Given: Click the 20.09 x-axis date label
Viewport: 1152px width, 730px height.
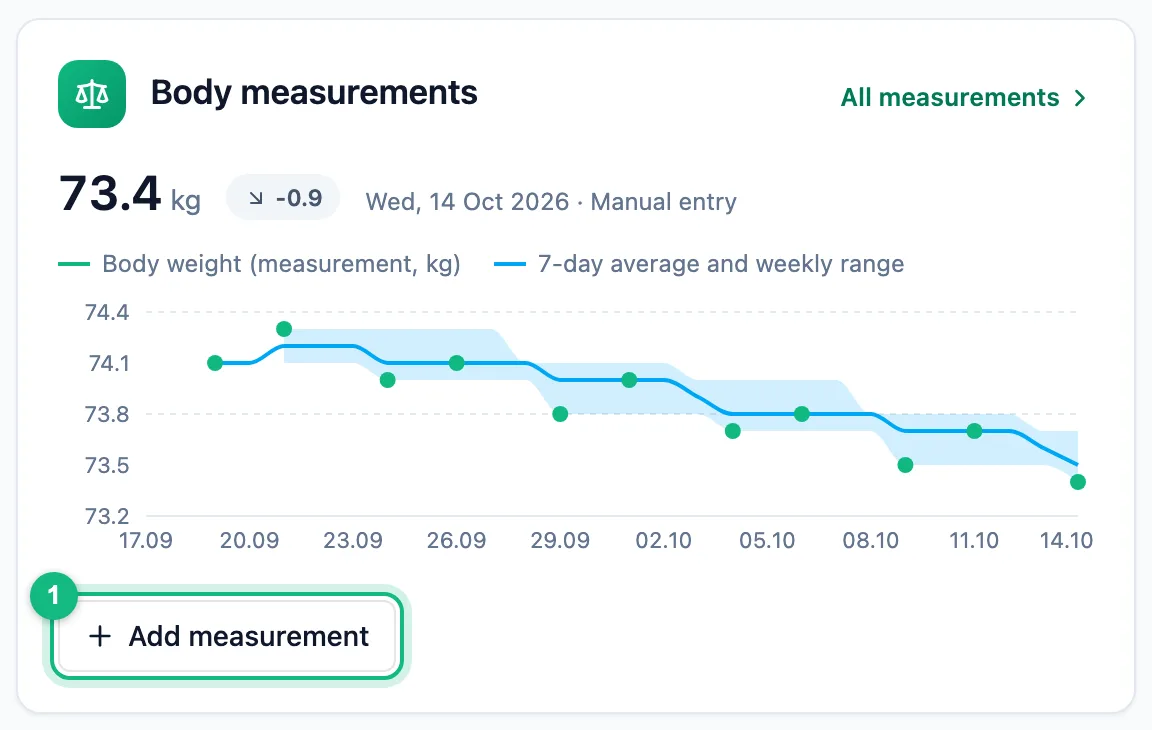Looking at the screenshot, I should (x=250, y=541).
